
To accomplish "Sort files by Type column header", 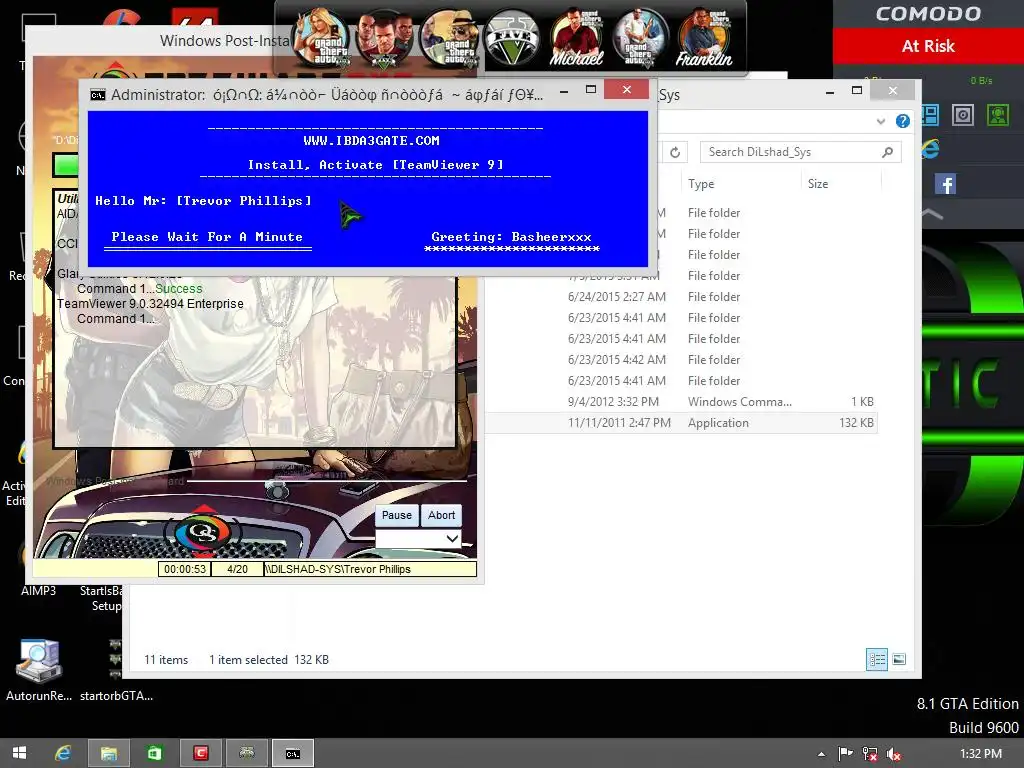I will [701, 184].
